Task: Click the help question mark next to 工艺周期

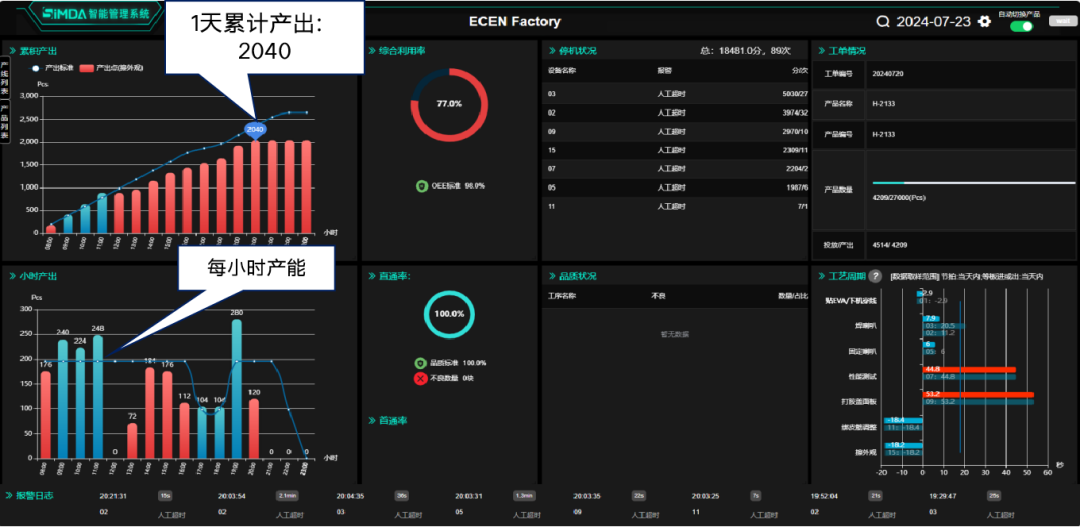Action: tap(875, 276)
